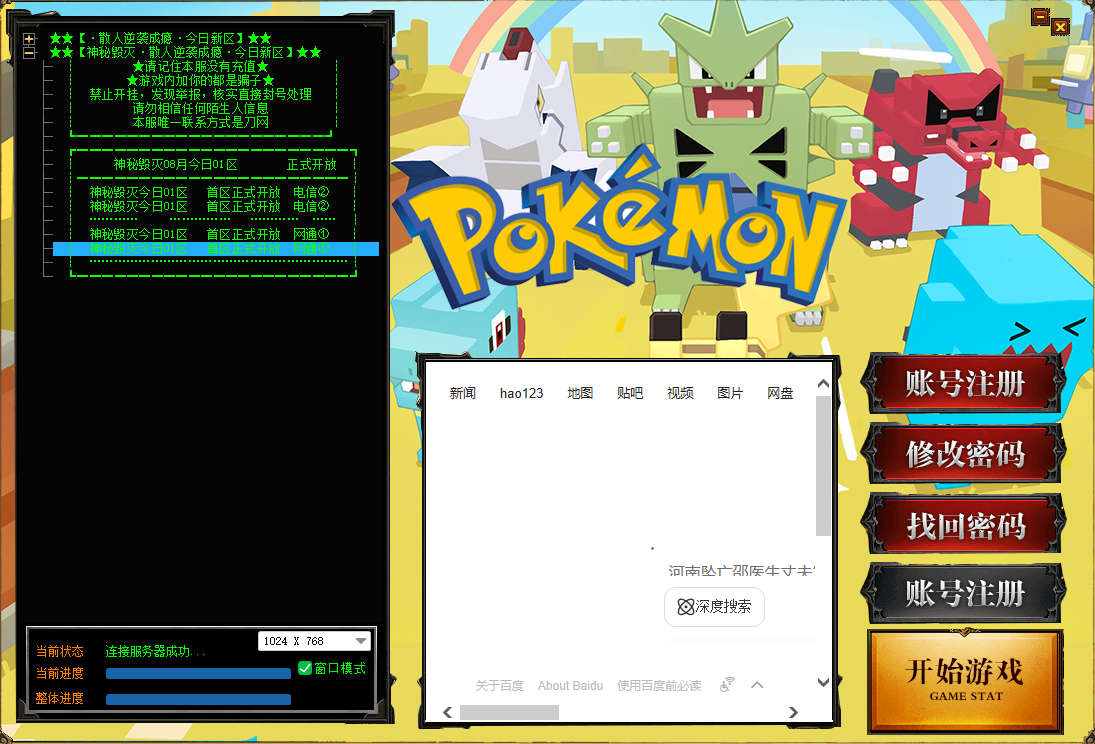Click the browser panel scroll-left arrow

(x=448, y=713)
